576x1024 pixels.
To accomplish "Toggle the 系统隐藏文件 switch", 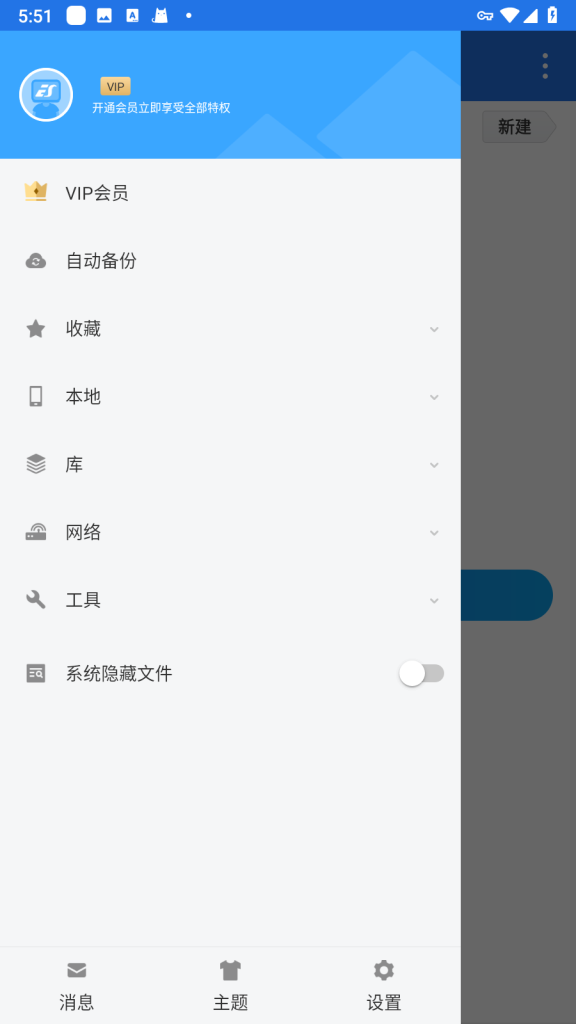I will tap(422, 673).
